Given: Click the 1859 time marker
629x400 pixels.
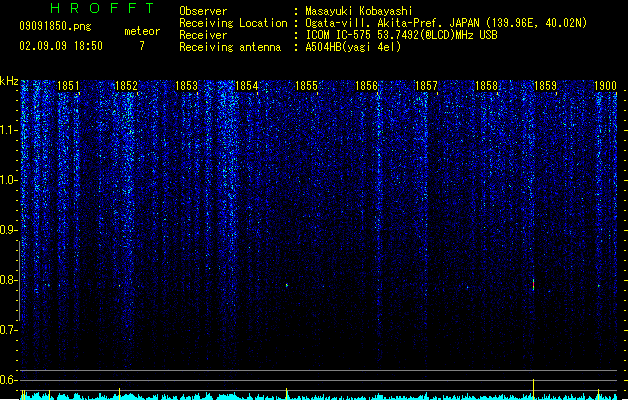Looking at the screenshot, I should pyautogui.click(x=546, y=86).
